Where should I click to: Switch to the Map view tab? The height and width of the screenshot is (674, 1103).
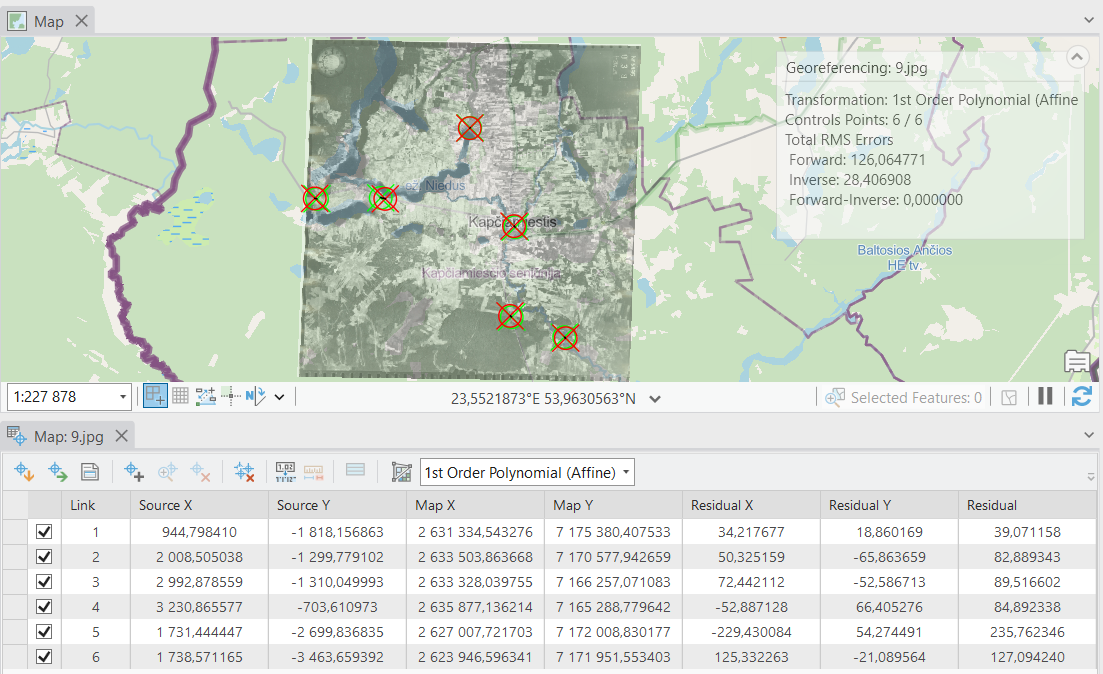(48, 21)
